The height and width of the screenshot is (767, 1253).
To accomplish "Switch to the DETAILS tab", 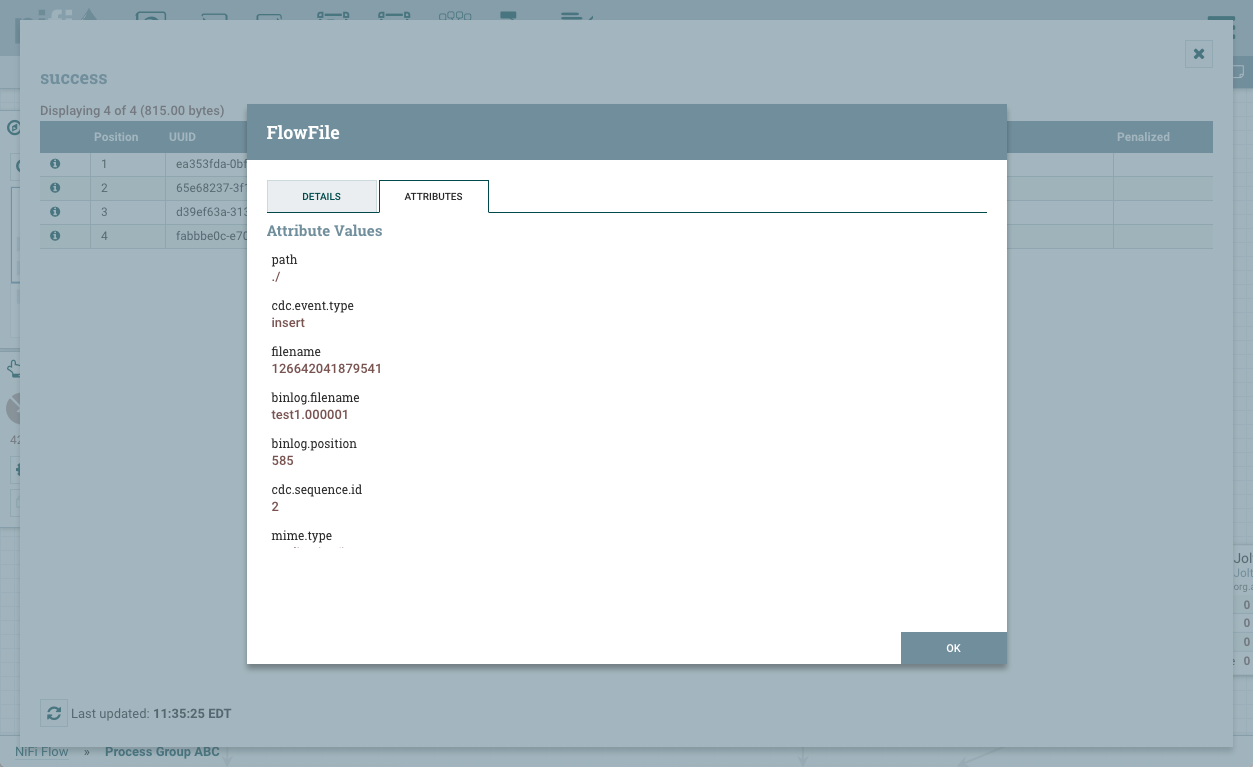I will (322, 196).
